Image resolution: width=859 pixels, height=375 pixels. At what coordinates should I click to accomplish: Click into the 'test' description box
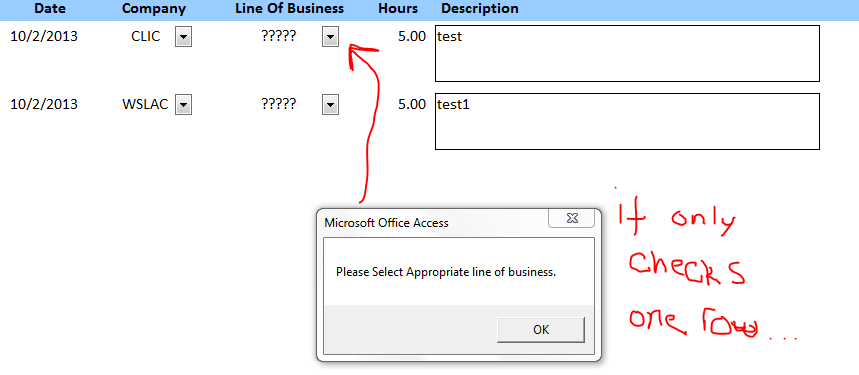627,53
